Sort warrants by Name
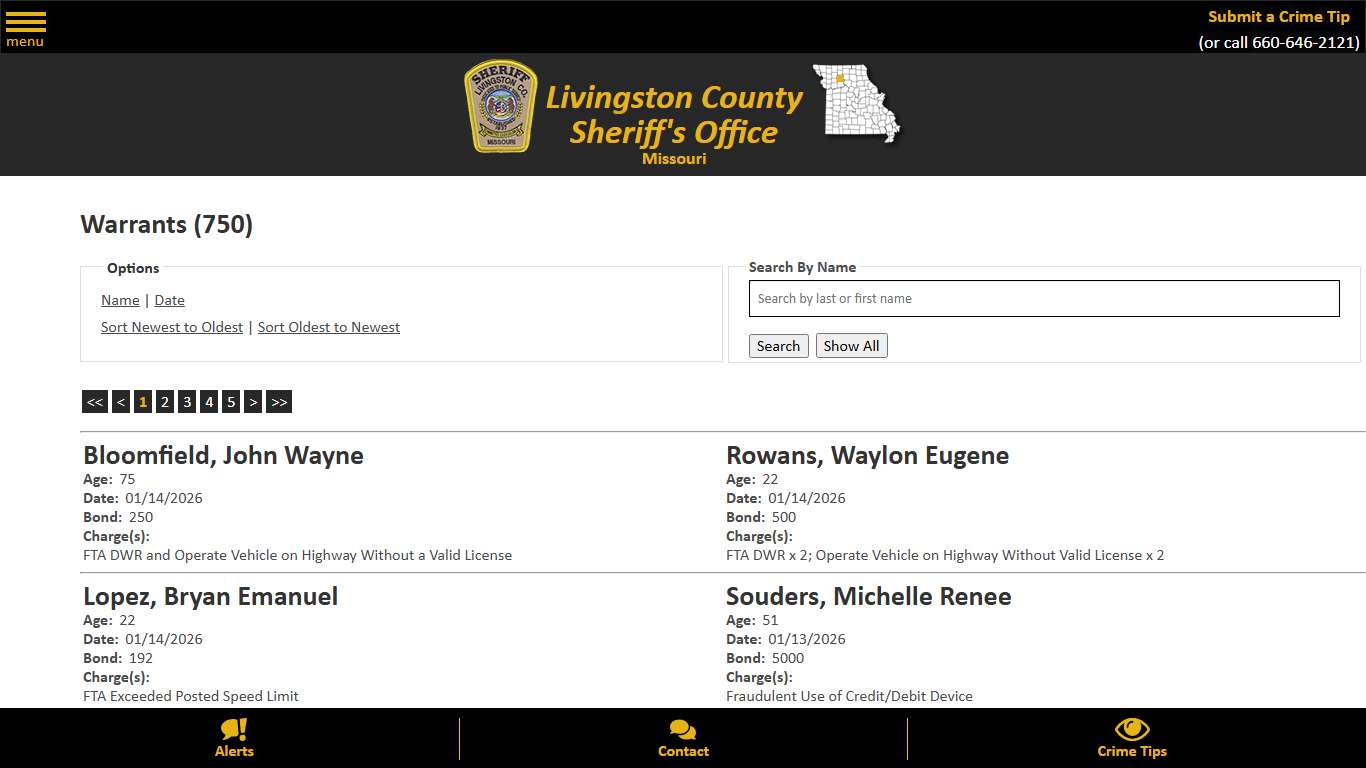Viewport: 1366px width, 768px height. tap(119, 300)
